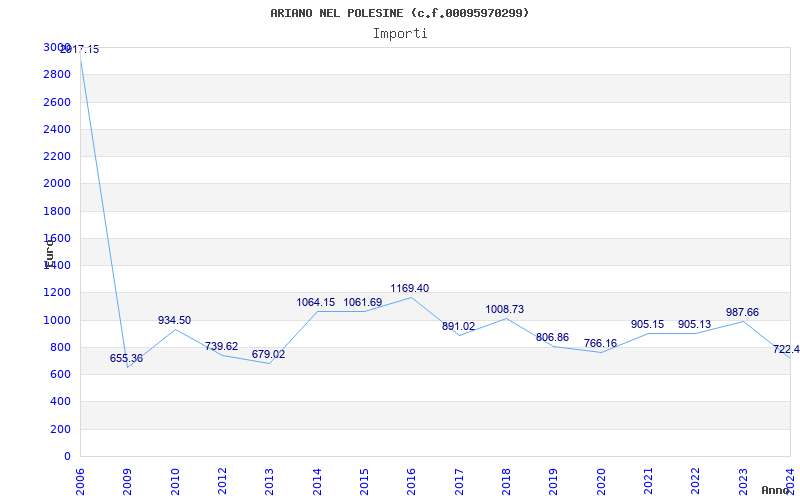Screen dimensions: 800x500
Task: Click the y-axis value 2600
Action: point(57,102)
